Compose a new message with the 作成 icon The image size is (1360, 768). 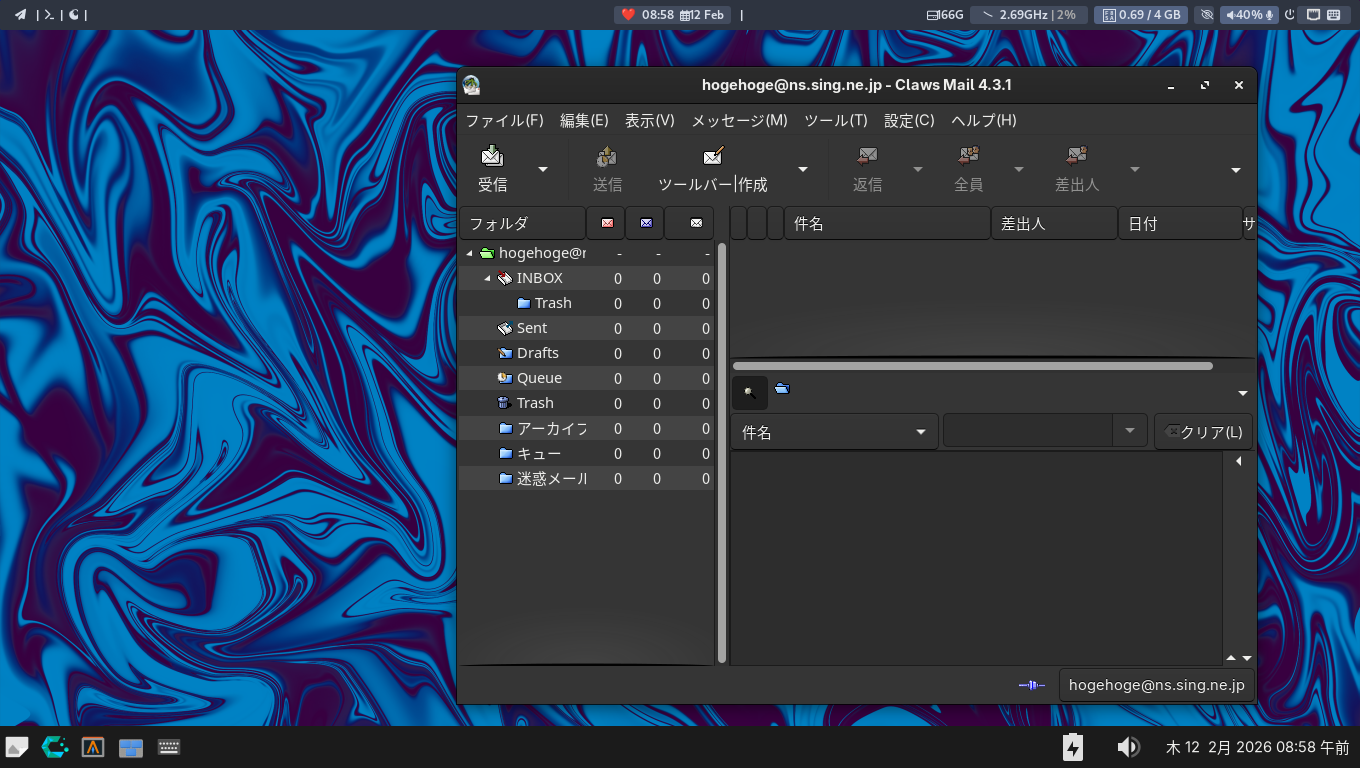(x=713, y=169)
